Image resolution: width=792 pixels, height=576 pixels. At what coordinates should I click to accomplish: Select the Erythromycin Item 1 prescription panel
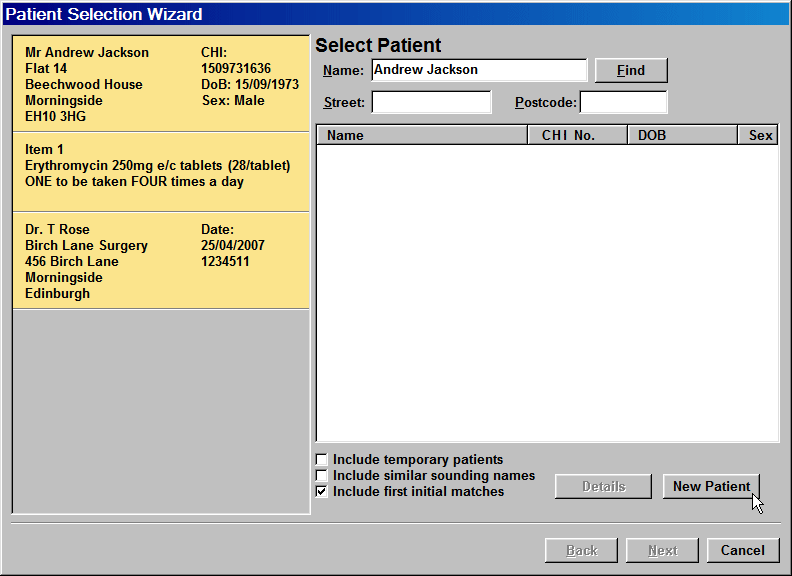point(160,171)
